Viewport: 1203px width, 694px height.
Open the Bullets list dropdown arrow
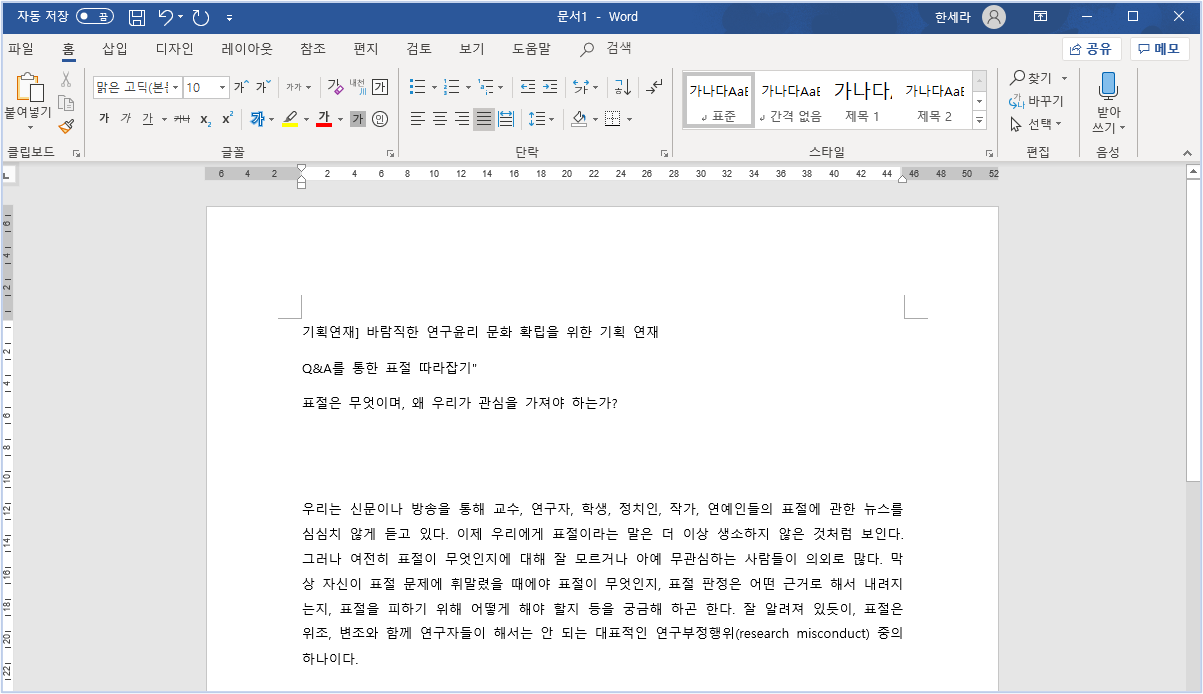tap(435, 87)
